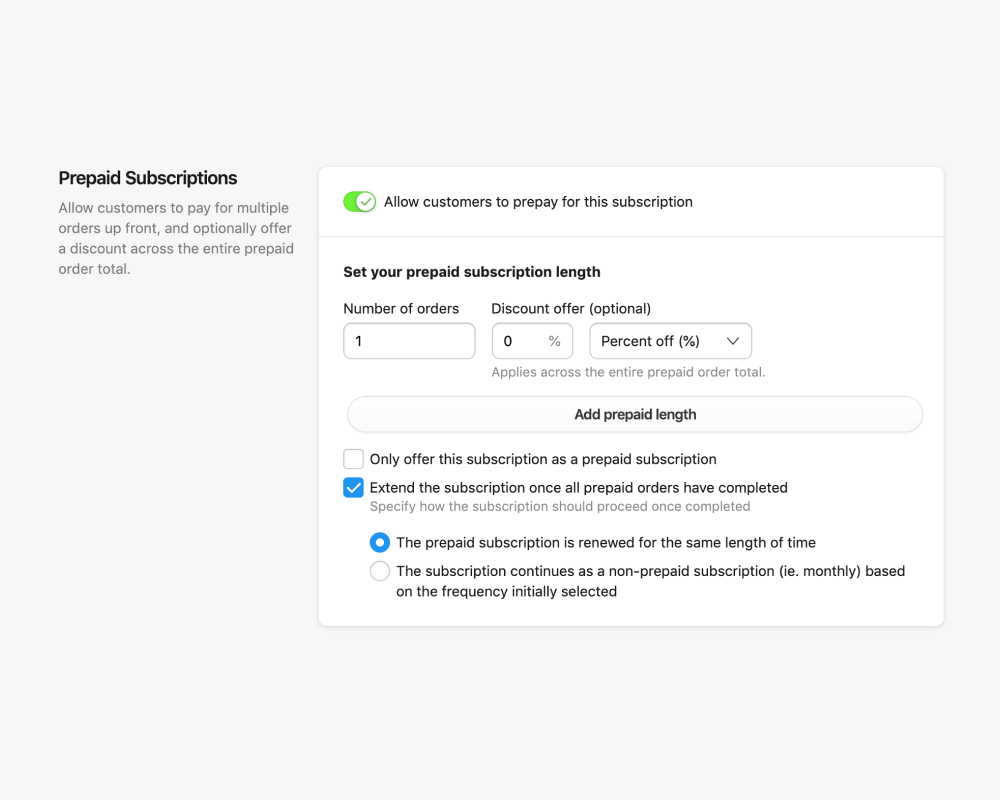Check 'Only offer this subscription as prepaid' box

pyautogui.click(x=353, y=459)
